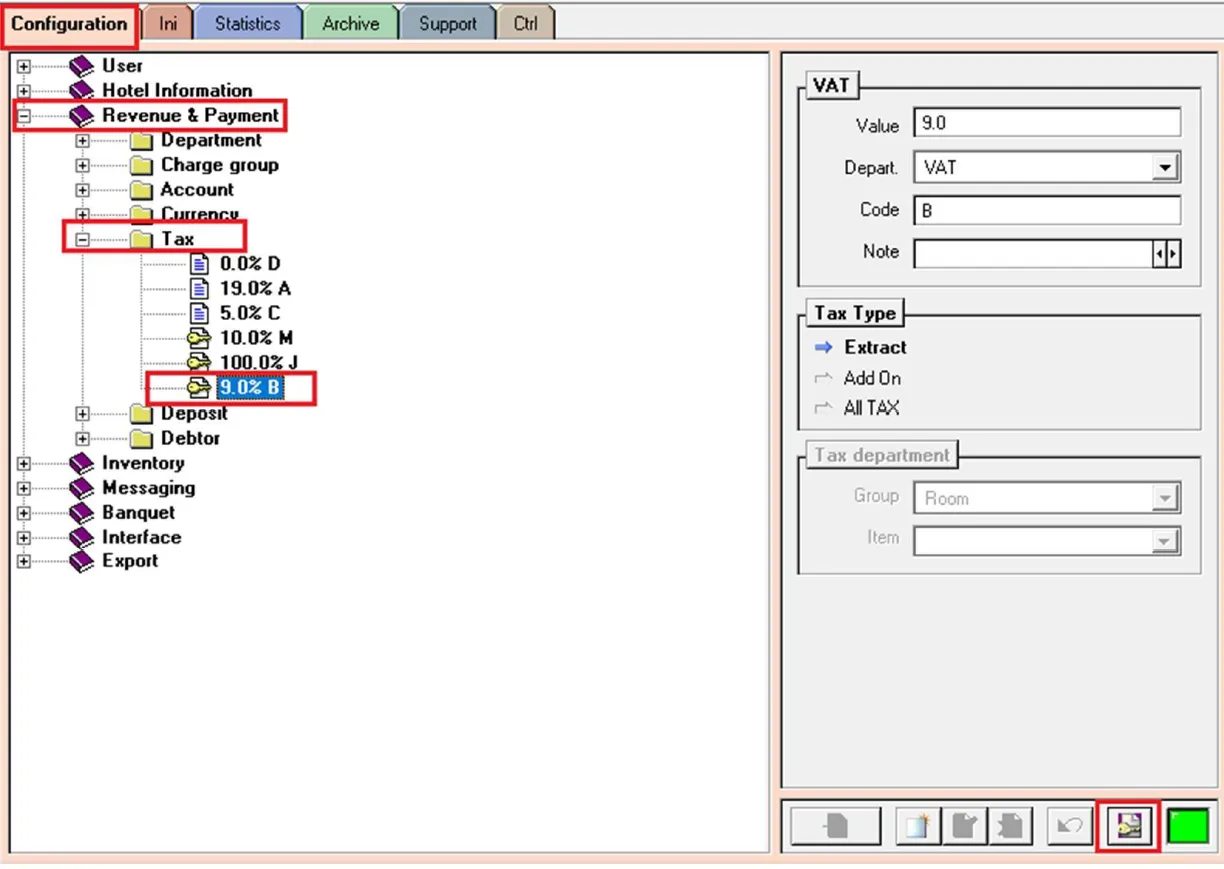Click the book icon beside Revenue & Payment
Screen dimensions: 1224x869
click(82, 116)
